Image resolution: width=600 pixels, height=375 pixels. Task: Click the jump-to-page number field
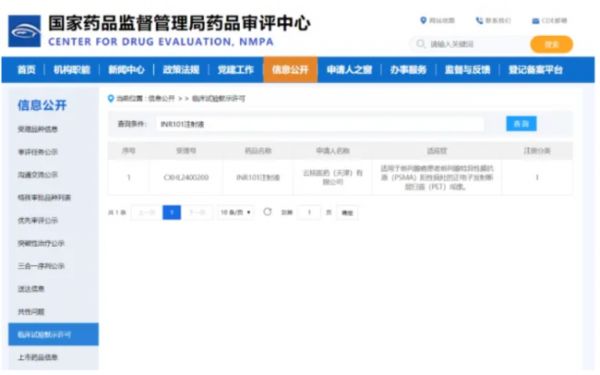click(309, 212)
